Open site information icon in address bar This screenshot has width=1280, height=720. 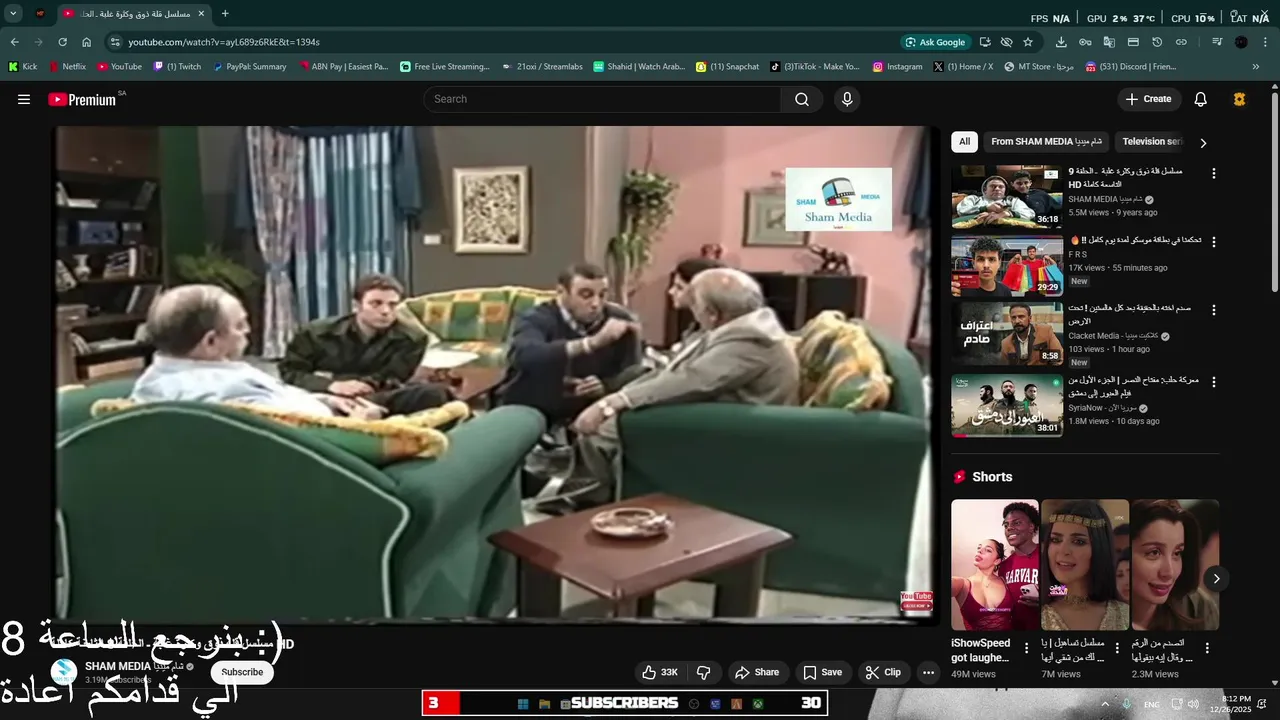(x=114, y=42)
